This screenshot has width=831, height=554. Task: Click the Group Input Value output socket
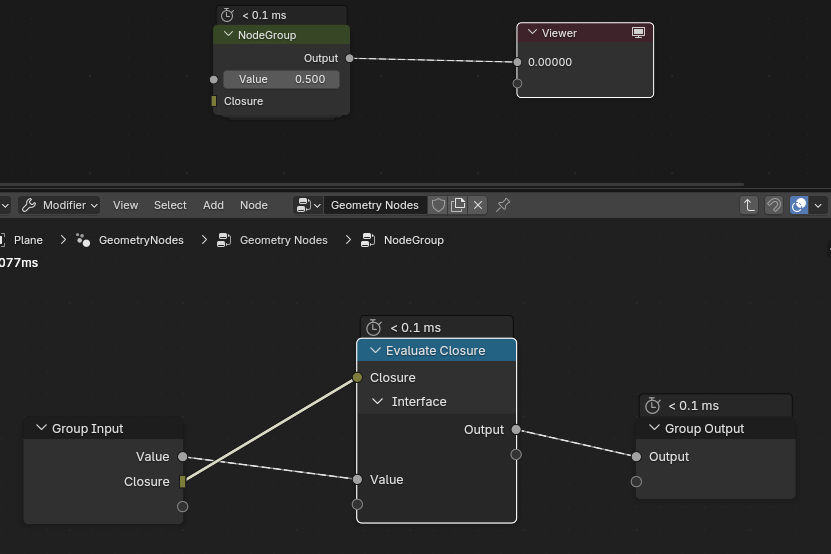(182, 456)
